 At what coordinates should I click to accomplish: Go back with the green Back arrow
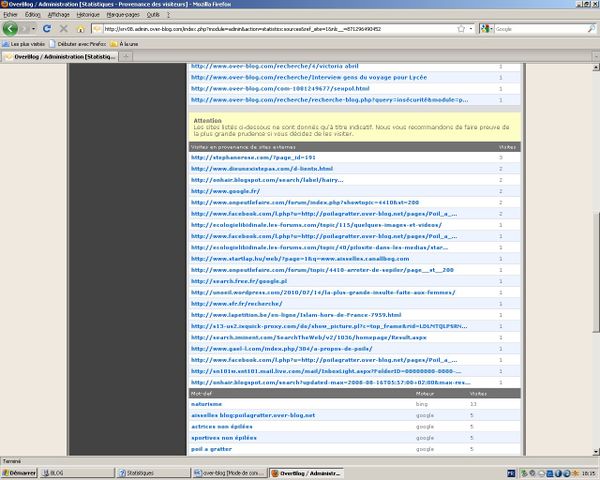pyautogui.click(x=10, y=29)
